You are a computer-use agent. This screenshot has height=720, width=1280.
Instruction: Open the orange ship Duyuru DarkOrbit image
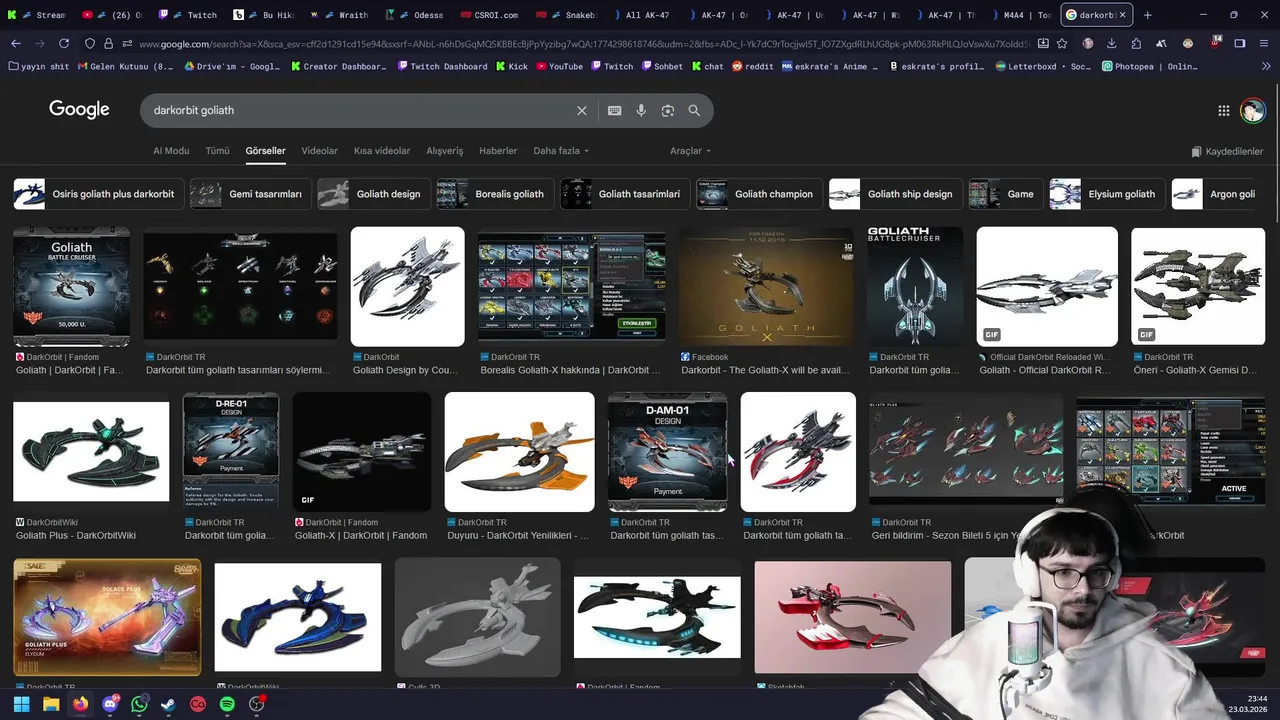(x=519, y=452)
